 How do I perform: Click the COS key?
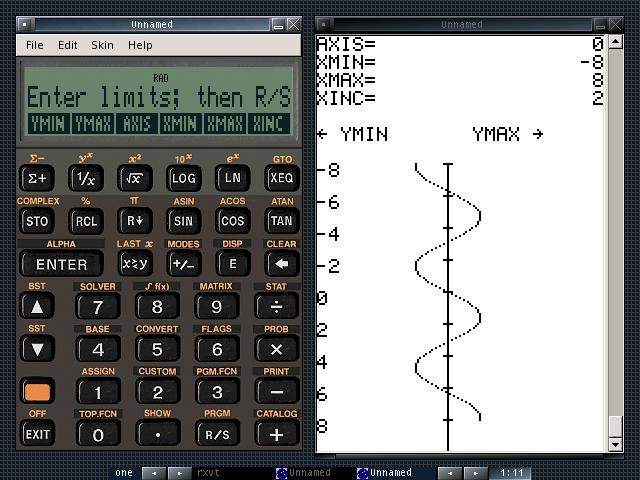(233, 221)
